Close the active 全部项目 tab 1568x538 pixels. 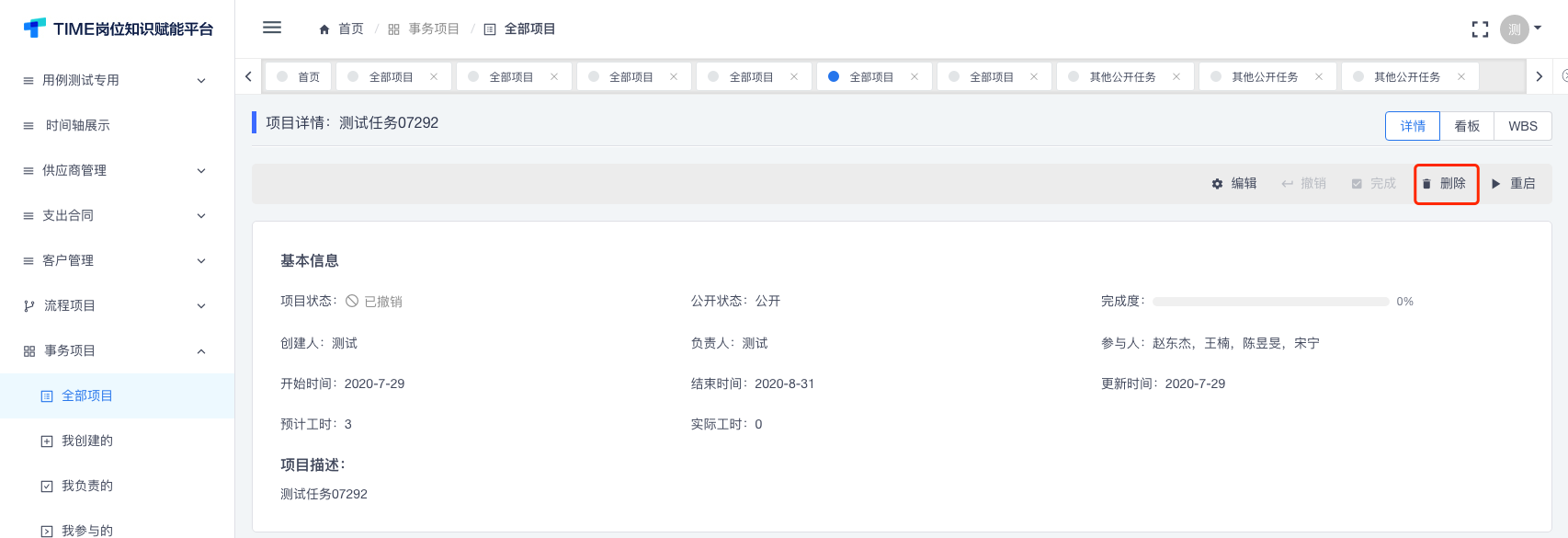click(x=915, y=77)
